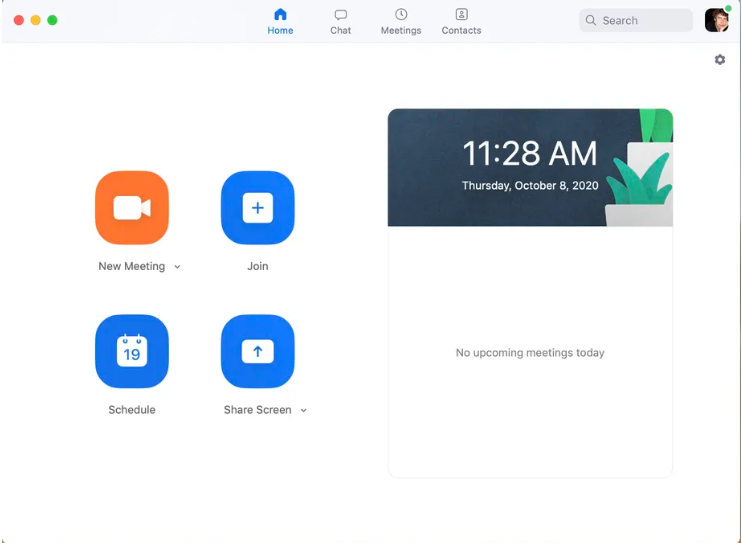Click the Join plus icon

pyautogui.click(x=257, y=208)
